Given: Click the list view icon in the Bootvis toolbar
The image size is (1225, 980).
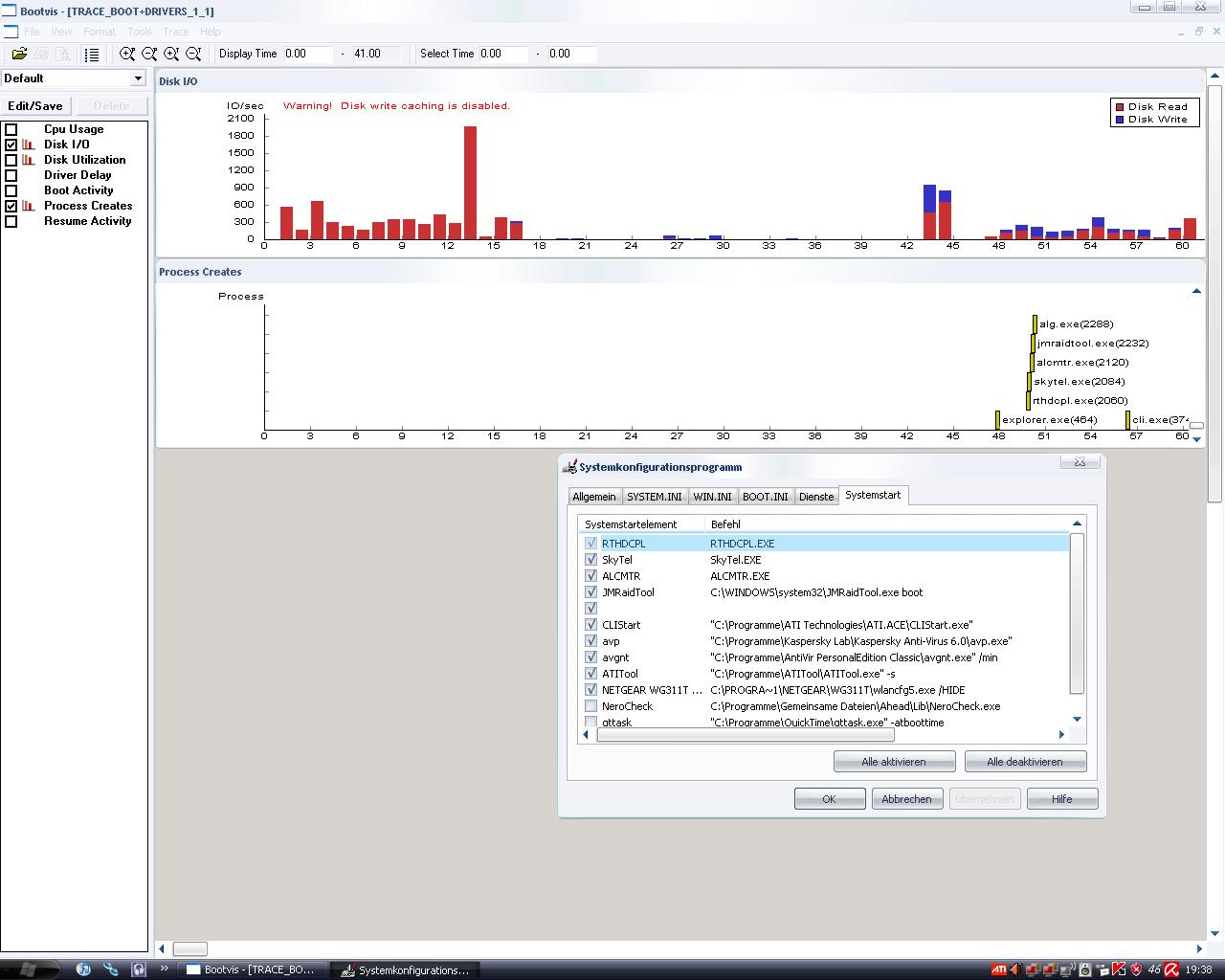Looking at the screenshot, I should click(x=92, y=54).
